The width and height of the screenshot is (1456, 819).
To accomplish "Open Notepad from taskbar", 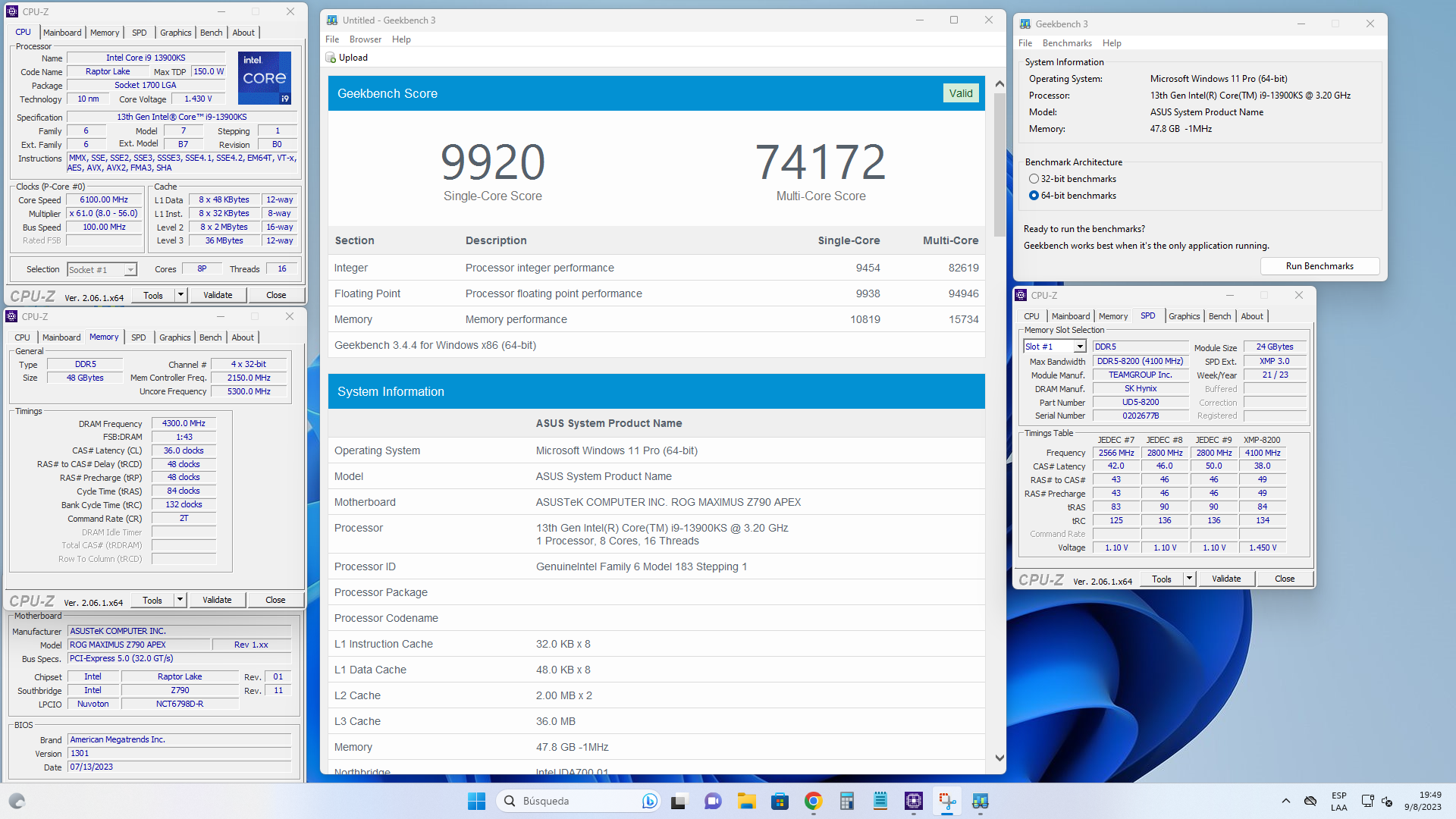I will point(880,801).
